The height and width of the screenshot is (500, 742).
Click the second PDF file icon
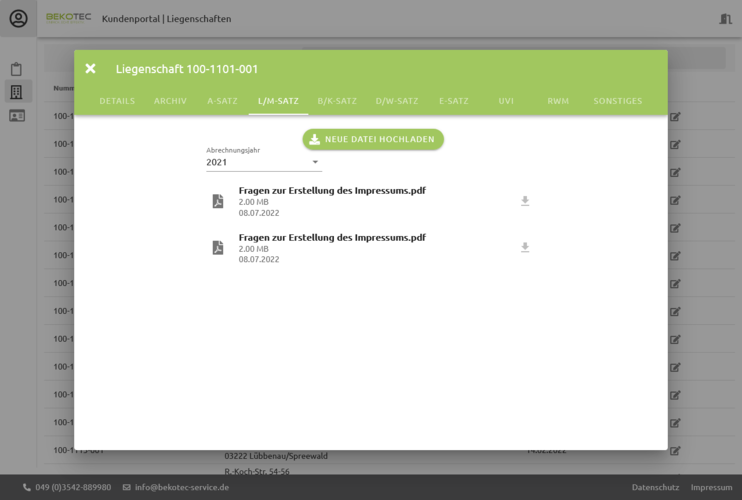coord(218,247)
